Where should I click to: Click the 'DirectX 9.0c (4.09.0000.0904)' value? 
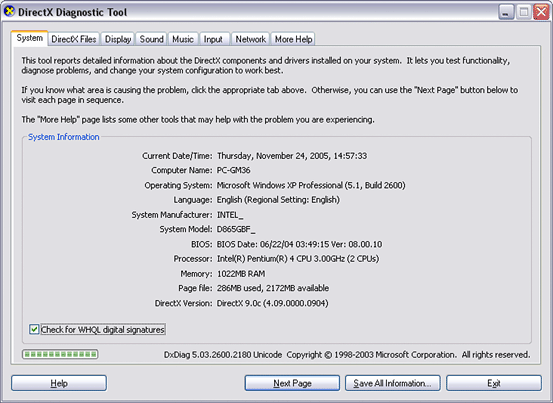(x=272, y=303)
